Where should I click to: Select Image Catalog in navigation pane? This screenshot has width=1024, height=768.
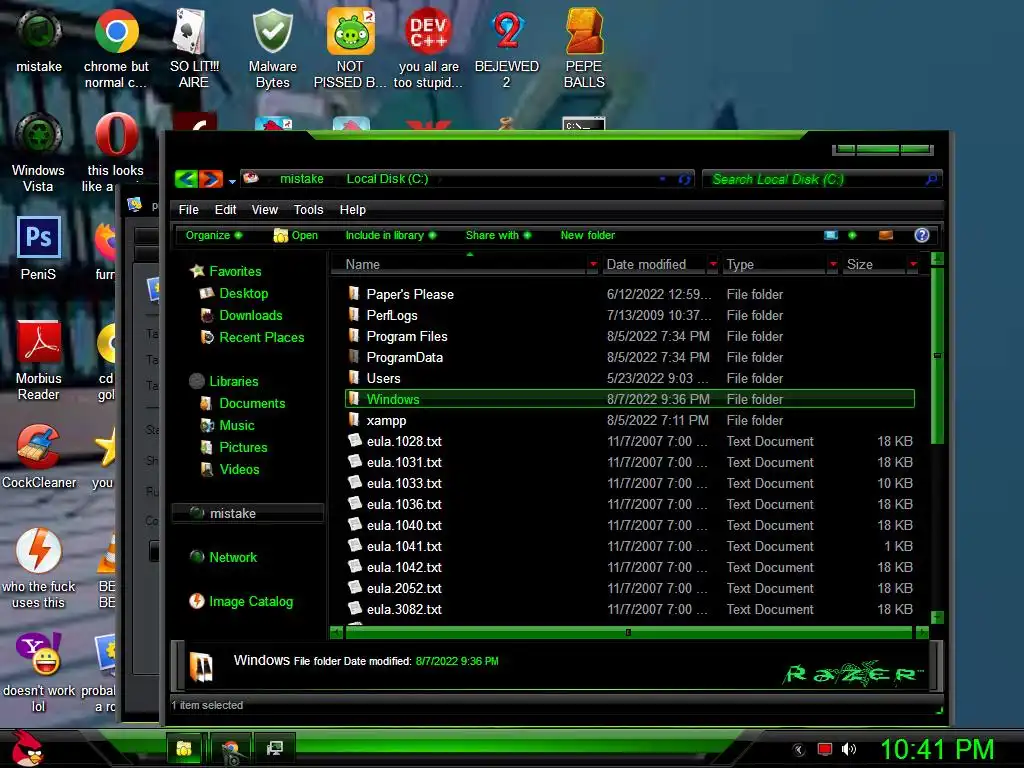tap(241, 601)
